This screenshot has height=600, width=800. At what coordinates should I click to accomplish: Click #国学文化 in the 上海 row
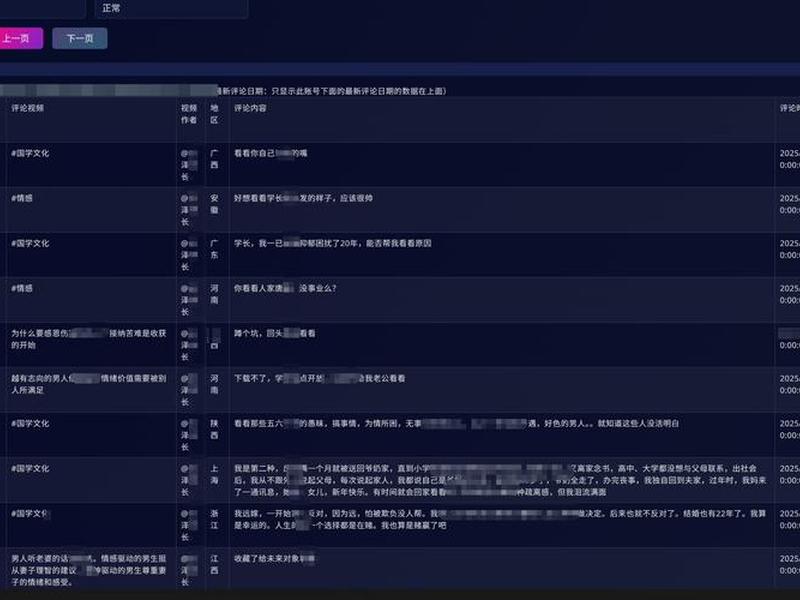(30, 468)
